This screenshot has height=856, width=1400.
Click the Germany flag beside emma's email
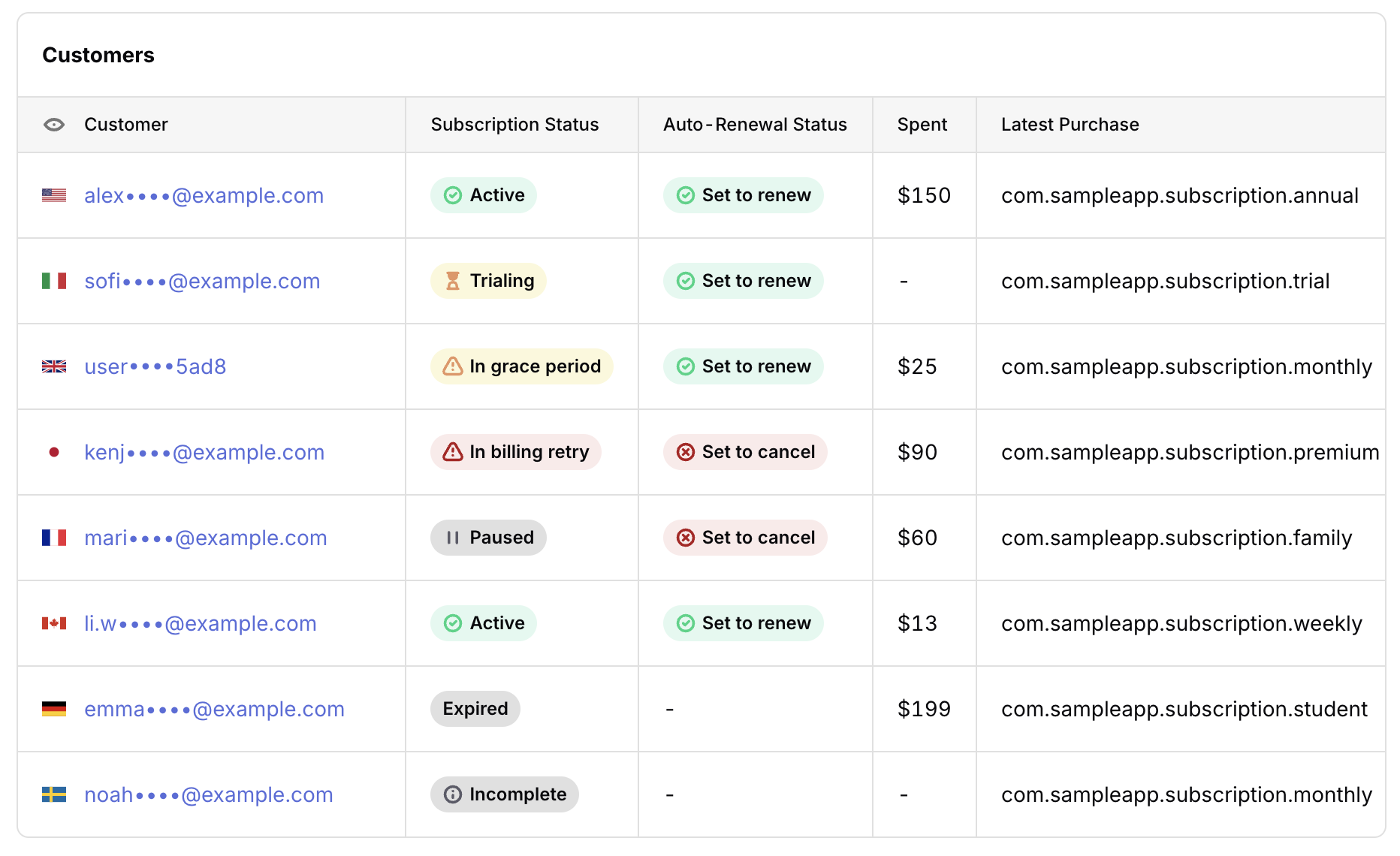54,709
